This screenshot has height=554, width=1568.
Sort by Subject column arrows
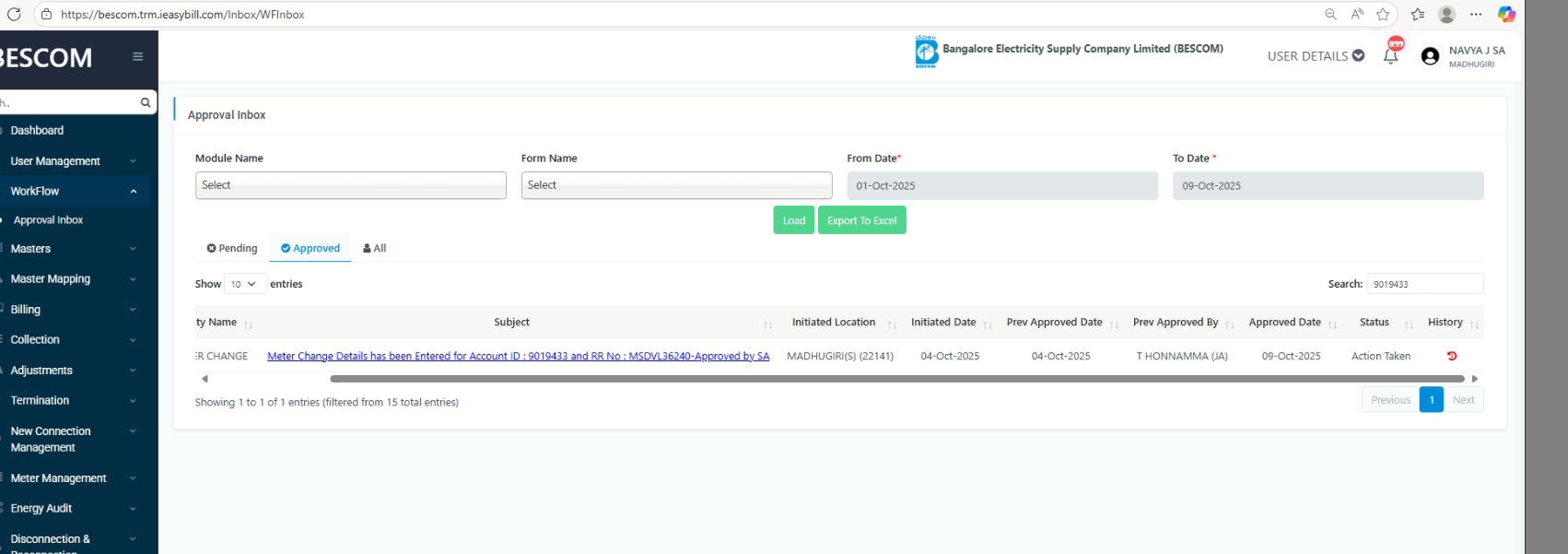(x=767, y=324)
